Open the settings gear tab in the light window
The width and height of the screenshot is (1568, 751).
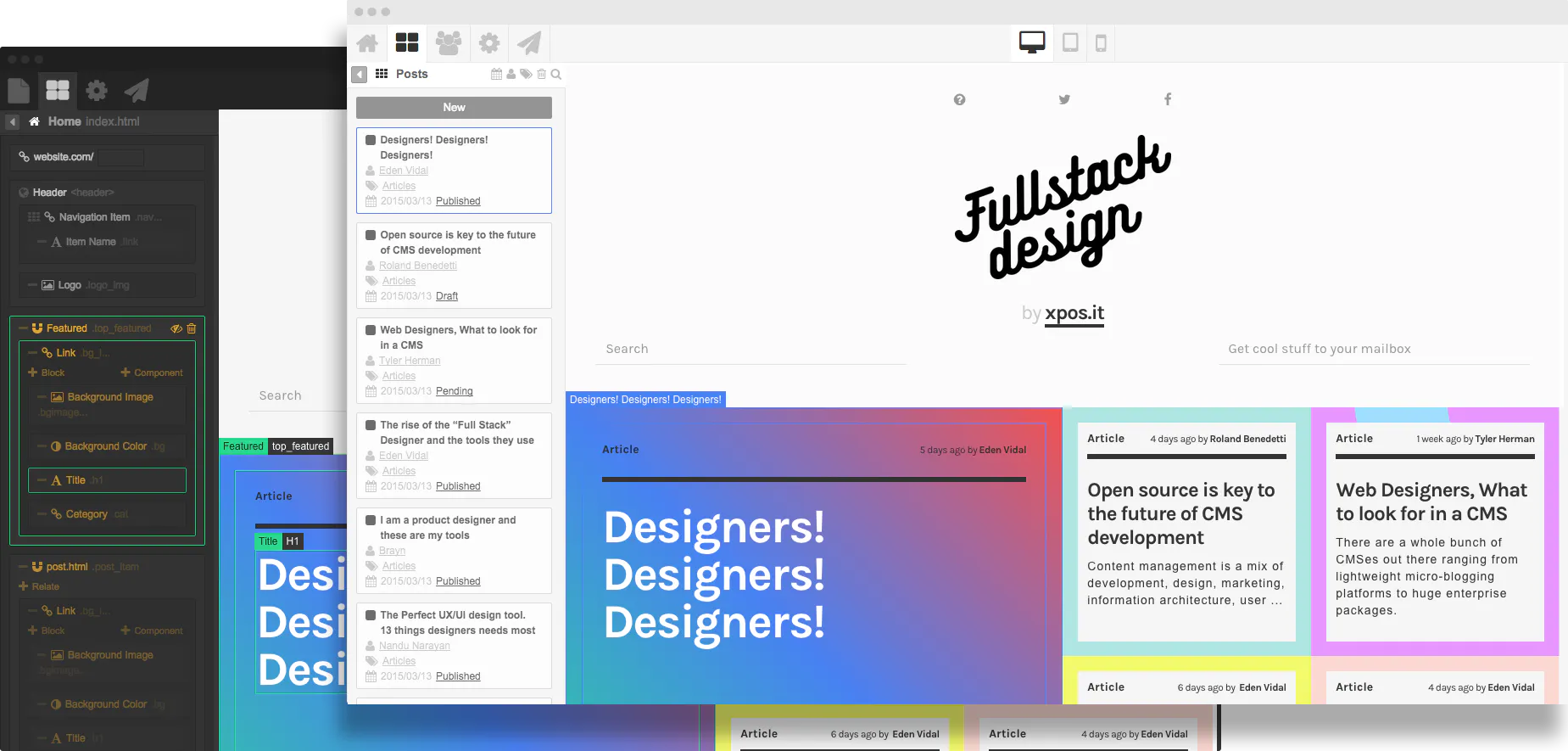coord(489,42)
